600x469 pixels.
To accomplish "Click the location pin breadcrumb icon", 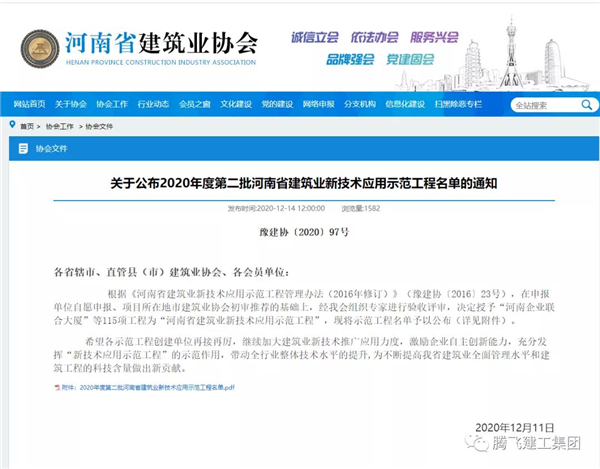I will coord(12,127).
